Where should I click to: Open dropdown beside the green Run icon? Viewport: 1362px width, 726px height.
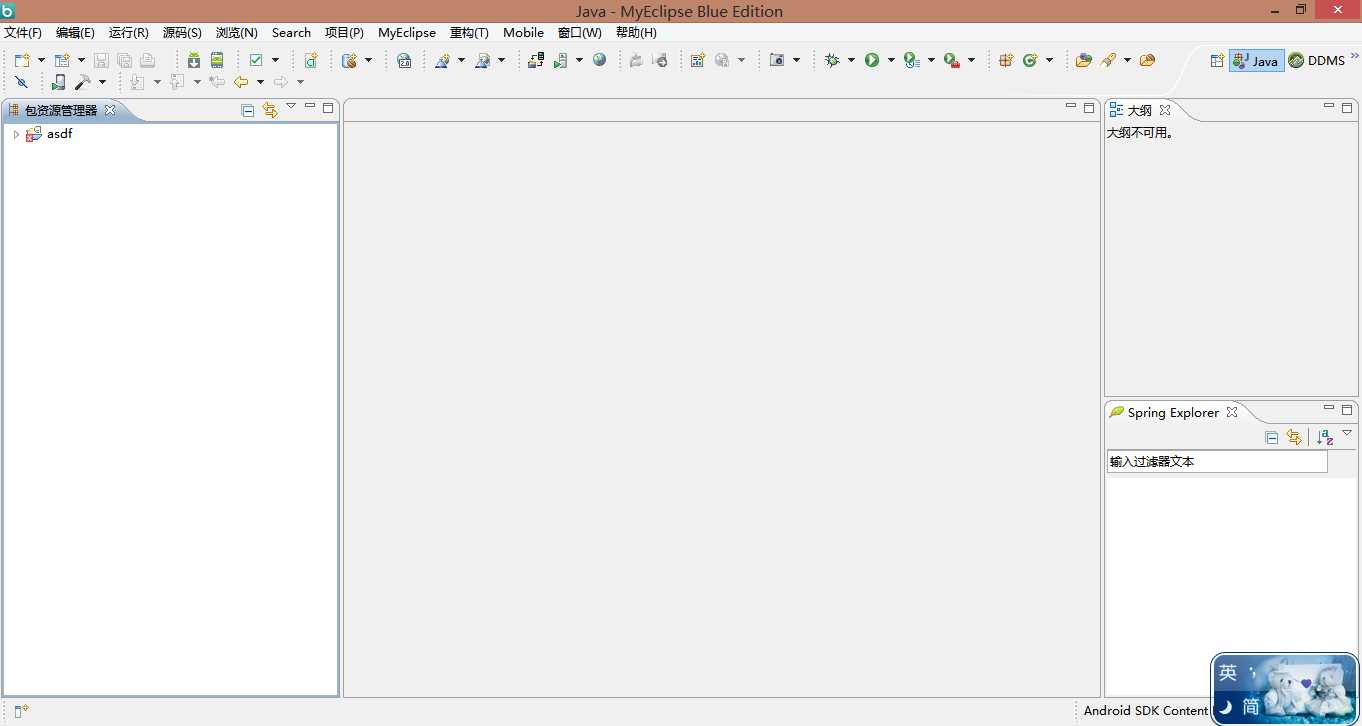tap(890, 60)
